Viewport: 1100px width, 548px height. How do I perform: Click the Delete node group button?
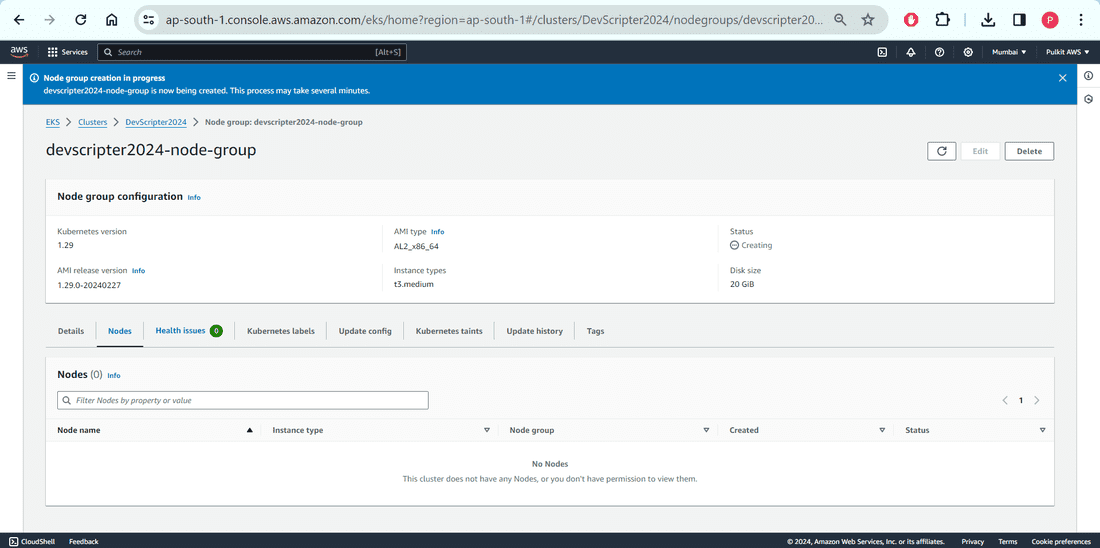(1029, 151)
